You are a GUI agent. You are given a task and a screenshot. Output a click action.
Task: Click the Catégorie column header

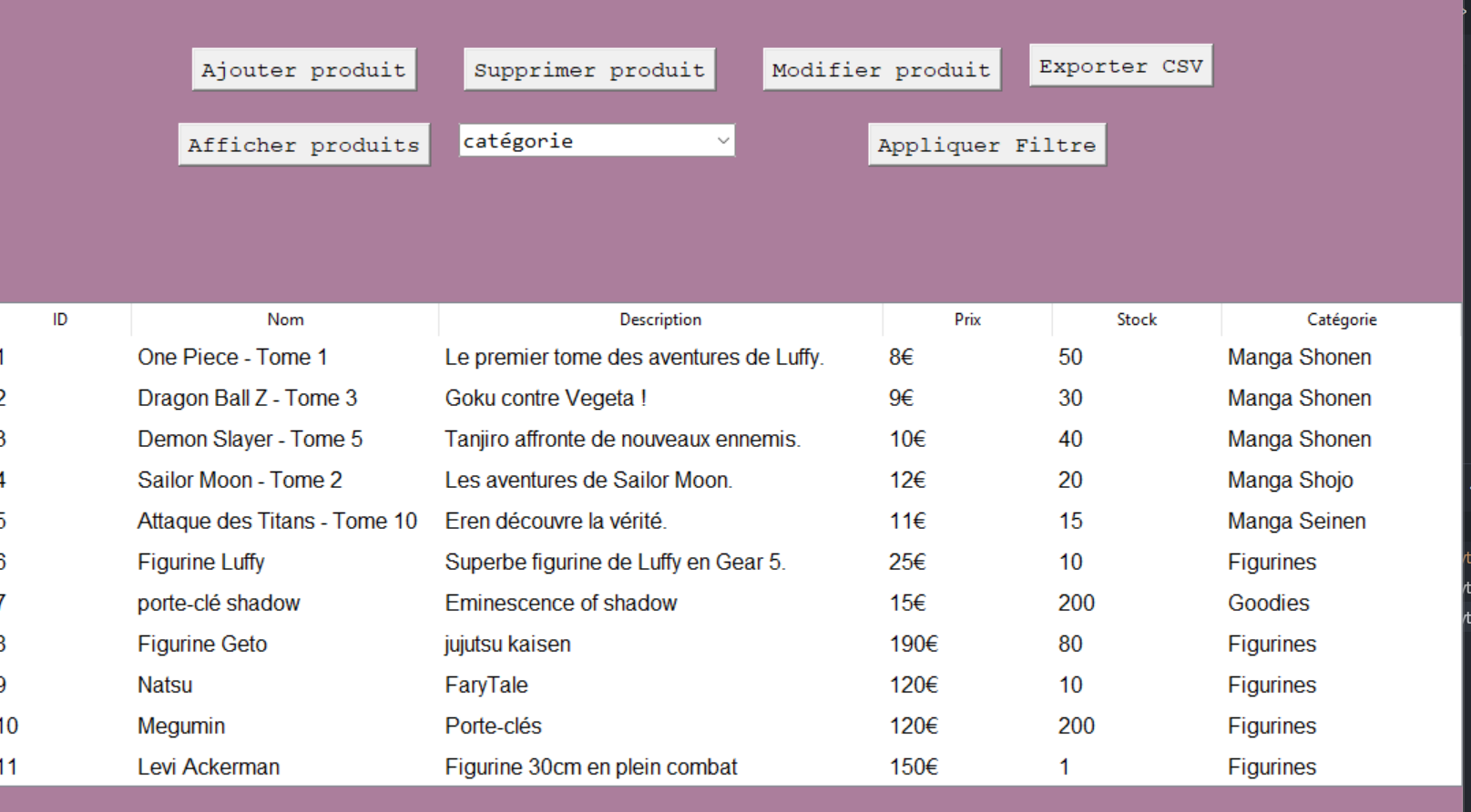1342,320
